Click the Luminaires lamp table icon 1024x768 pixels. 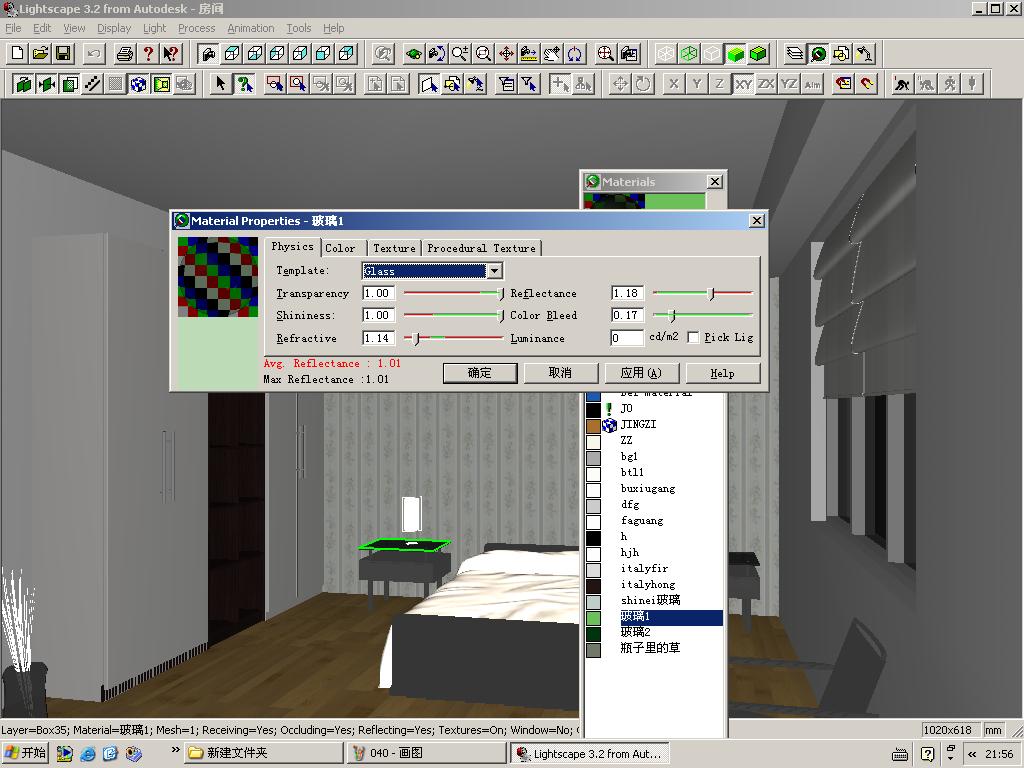coord(865,53)
